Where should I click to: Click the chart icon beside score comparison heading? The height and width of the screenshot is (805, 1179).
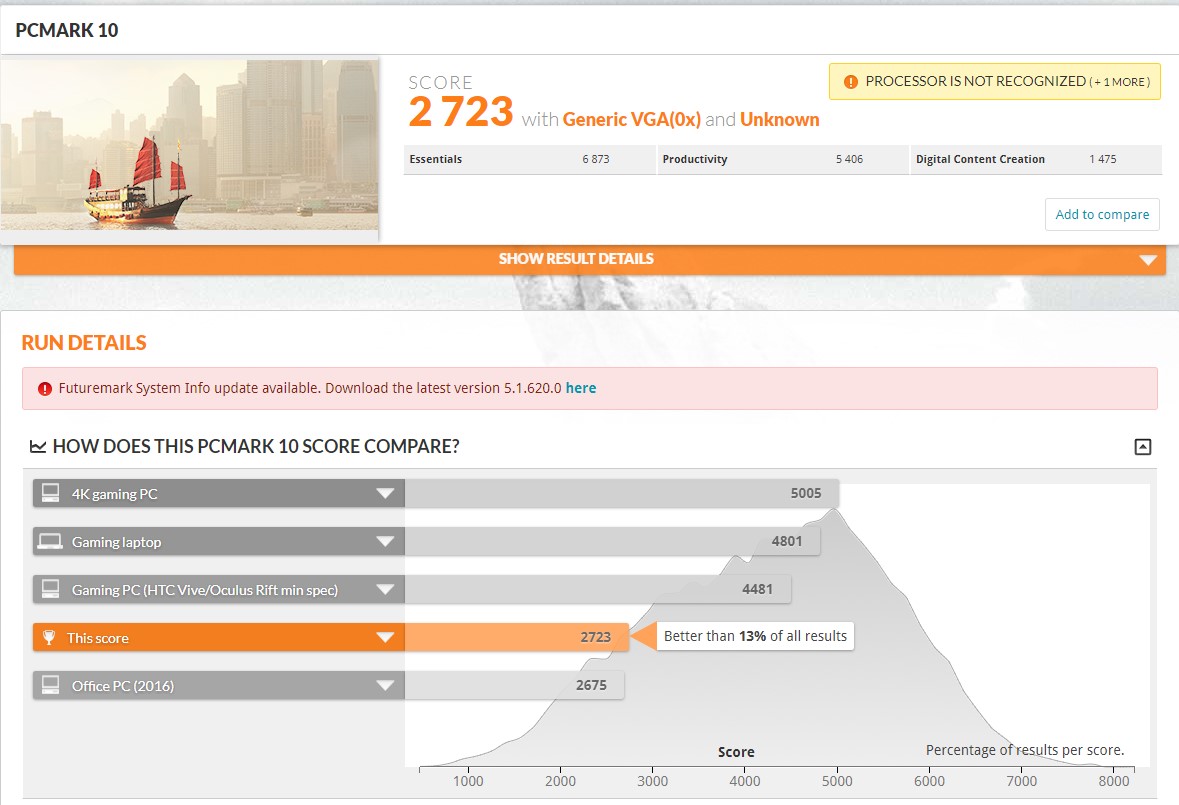point(38,446)
